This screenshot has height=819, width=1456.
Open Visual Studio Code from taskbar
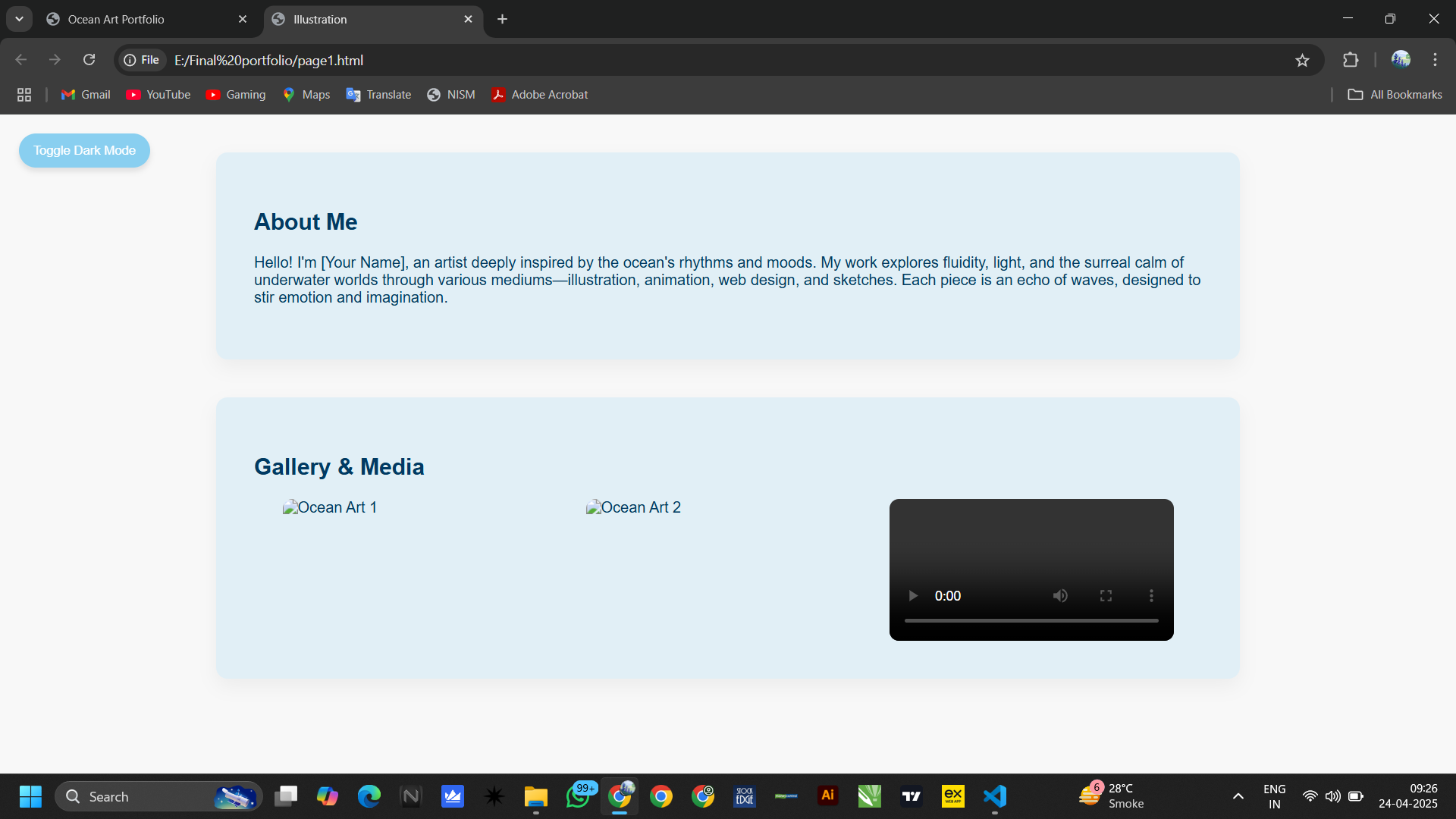tap(995, 796)
